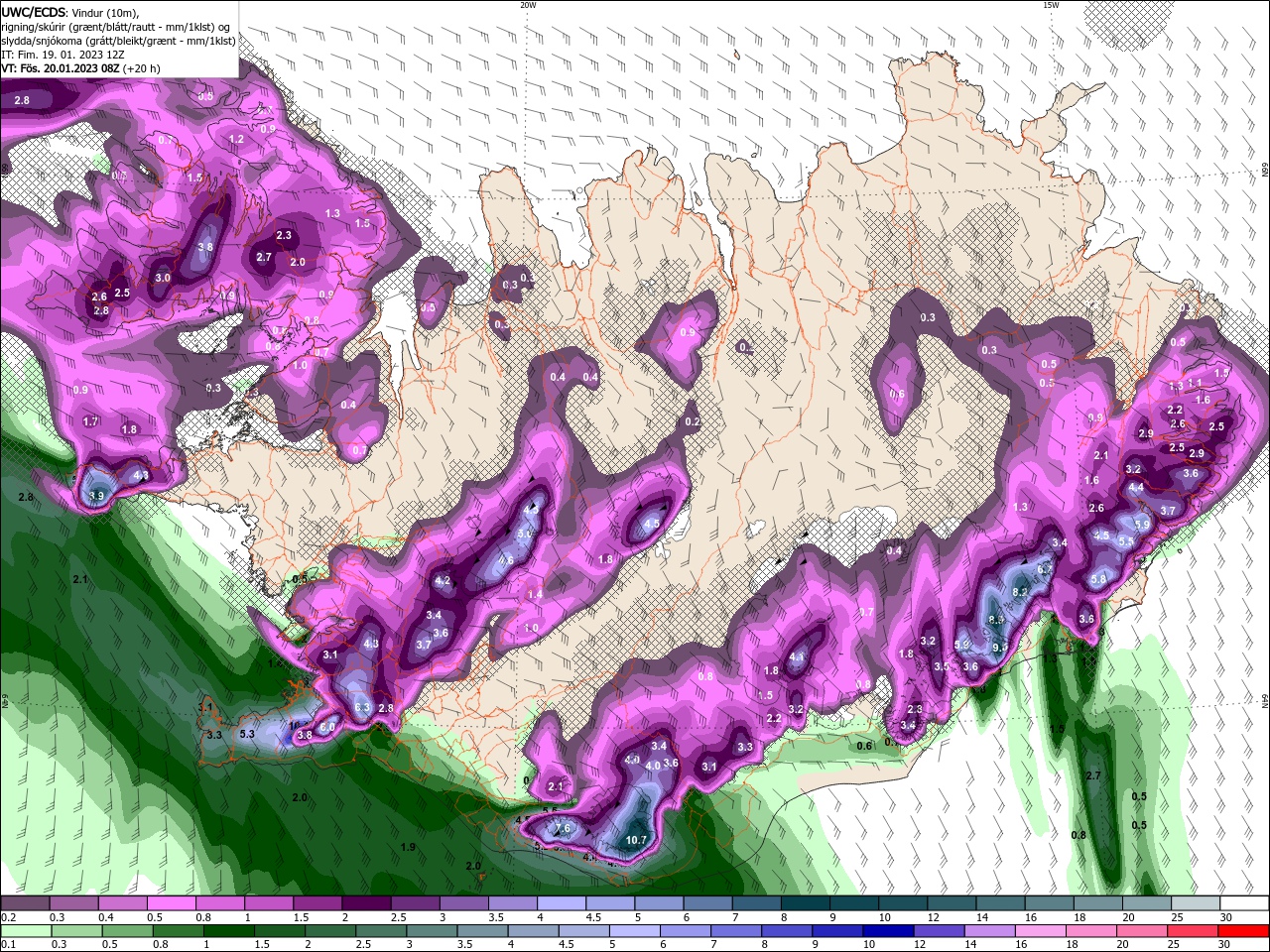Click the '2.2' value in the northeast
Screen dimensions: 1270x952
(x=1175, y=410)
